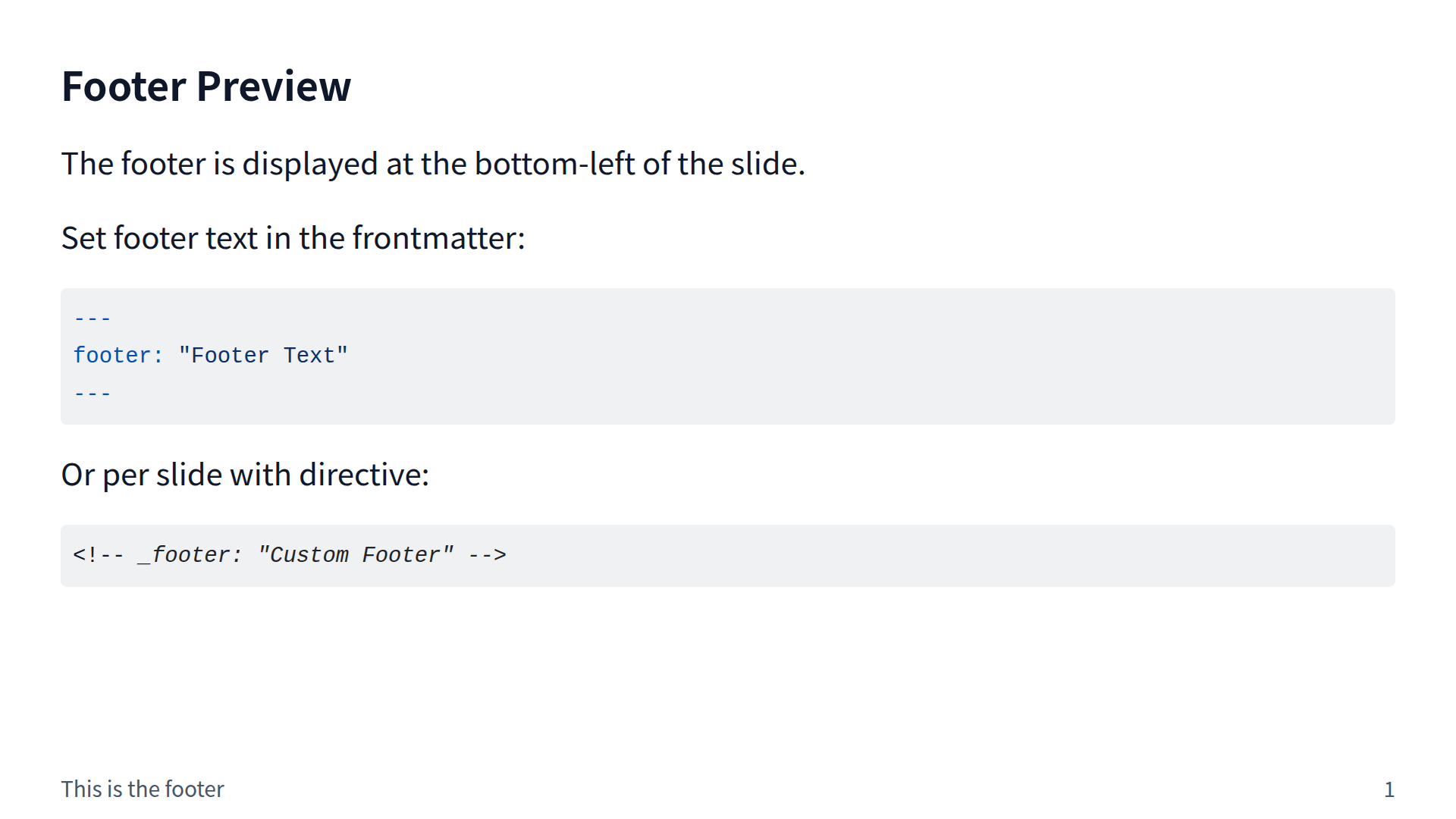Click the "Custom Footer" string in the code
The image size is (1456, 819).
coord(355,555)
